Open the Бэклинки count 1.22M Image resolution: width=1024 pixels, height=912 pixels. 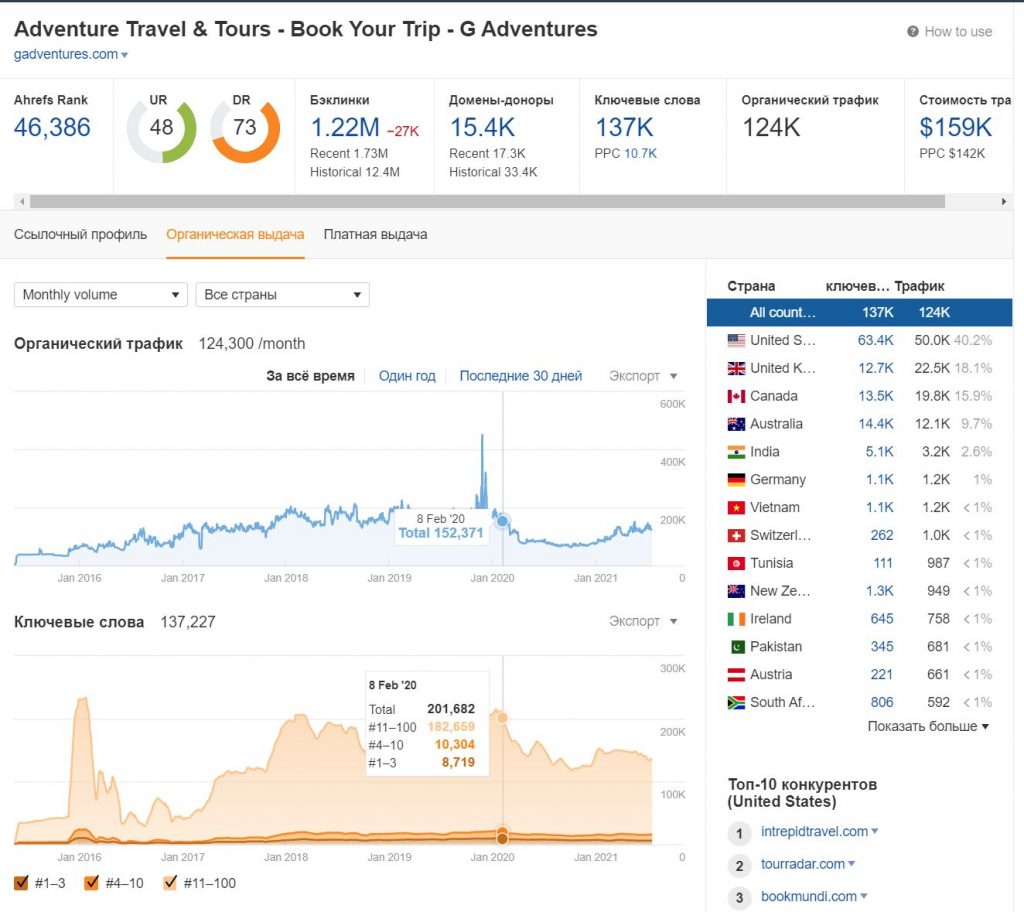click(345, 127)
